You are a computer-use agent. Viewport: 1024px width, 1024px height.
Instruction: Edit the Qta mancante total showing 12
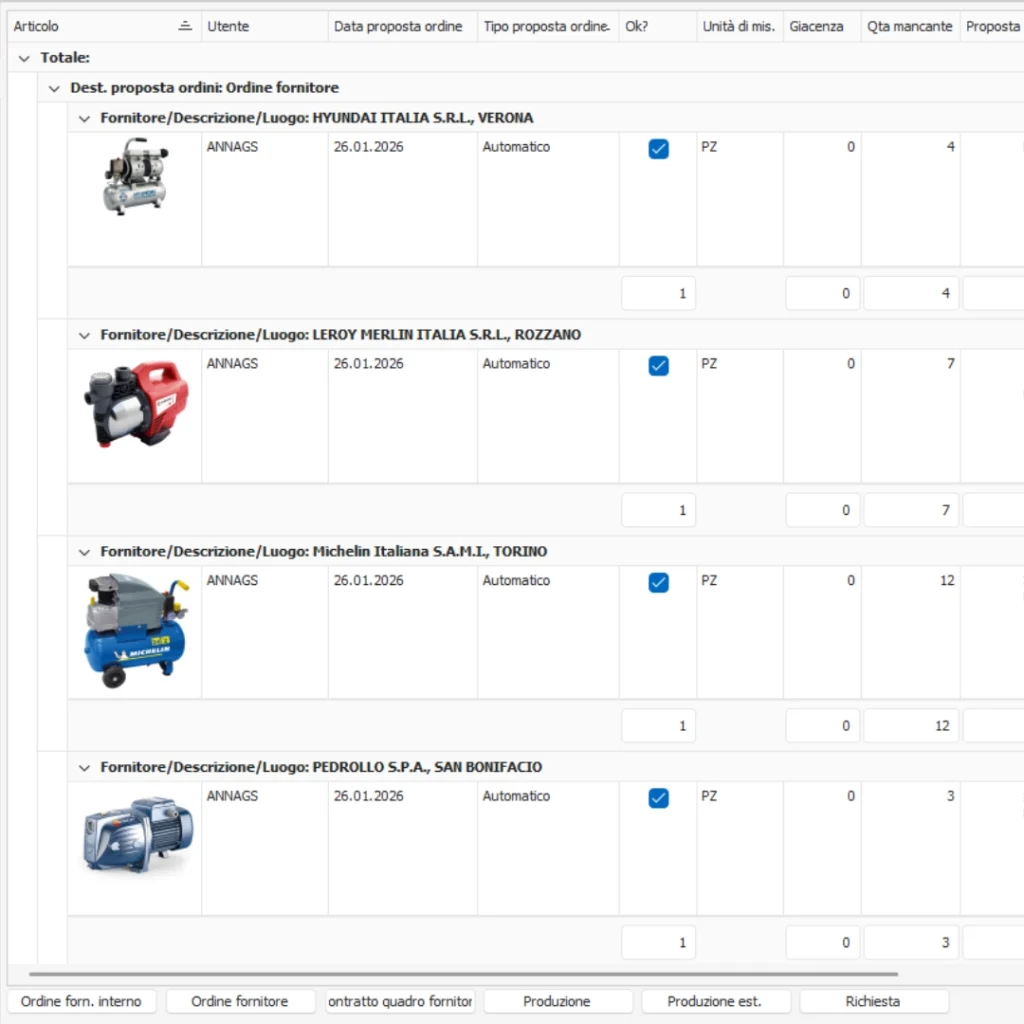pyautogui.click(x=910, y=725)
